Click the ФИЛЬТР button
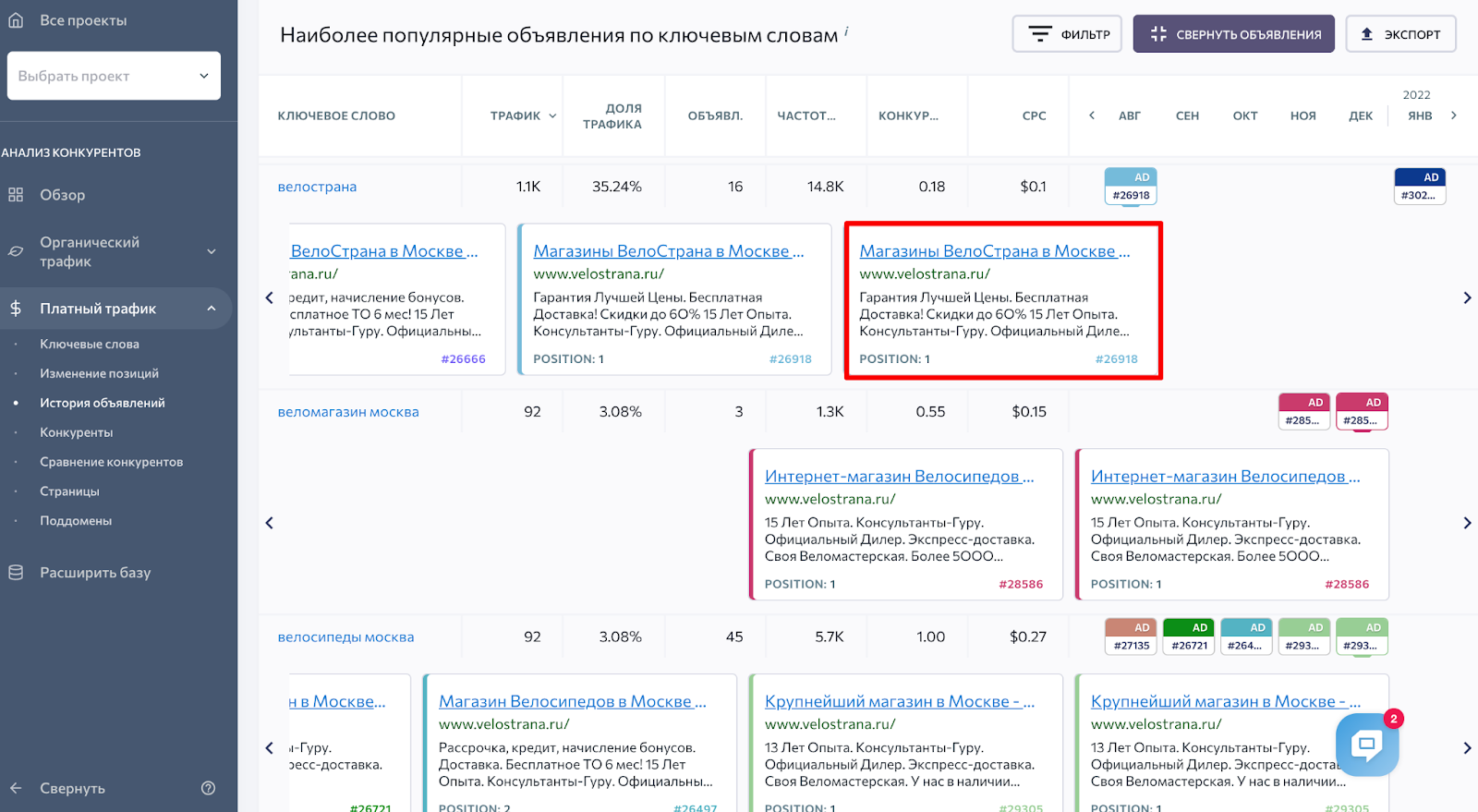The height and width of the screenshot is (812, 1478). 1067,34
